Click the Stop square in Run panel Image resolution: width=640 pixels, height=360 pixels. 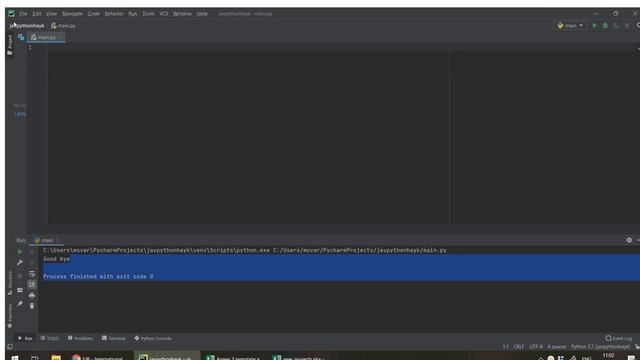pos(20,276)
